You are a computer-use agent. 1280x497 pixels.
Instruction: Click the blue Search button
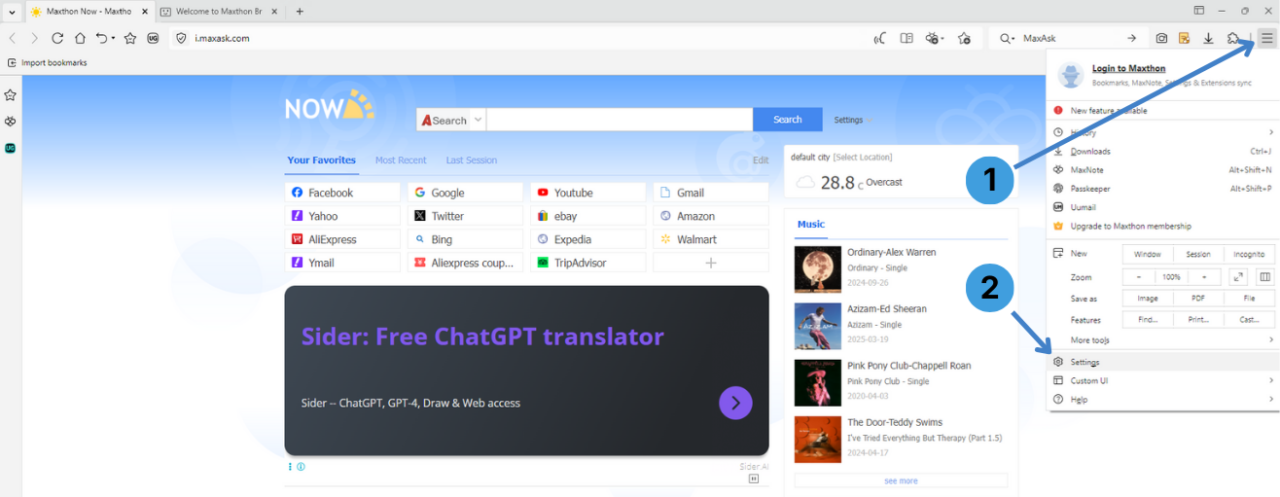pos(787,120)
